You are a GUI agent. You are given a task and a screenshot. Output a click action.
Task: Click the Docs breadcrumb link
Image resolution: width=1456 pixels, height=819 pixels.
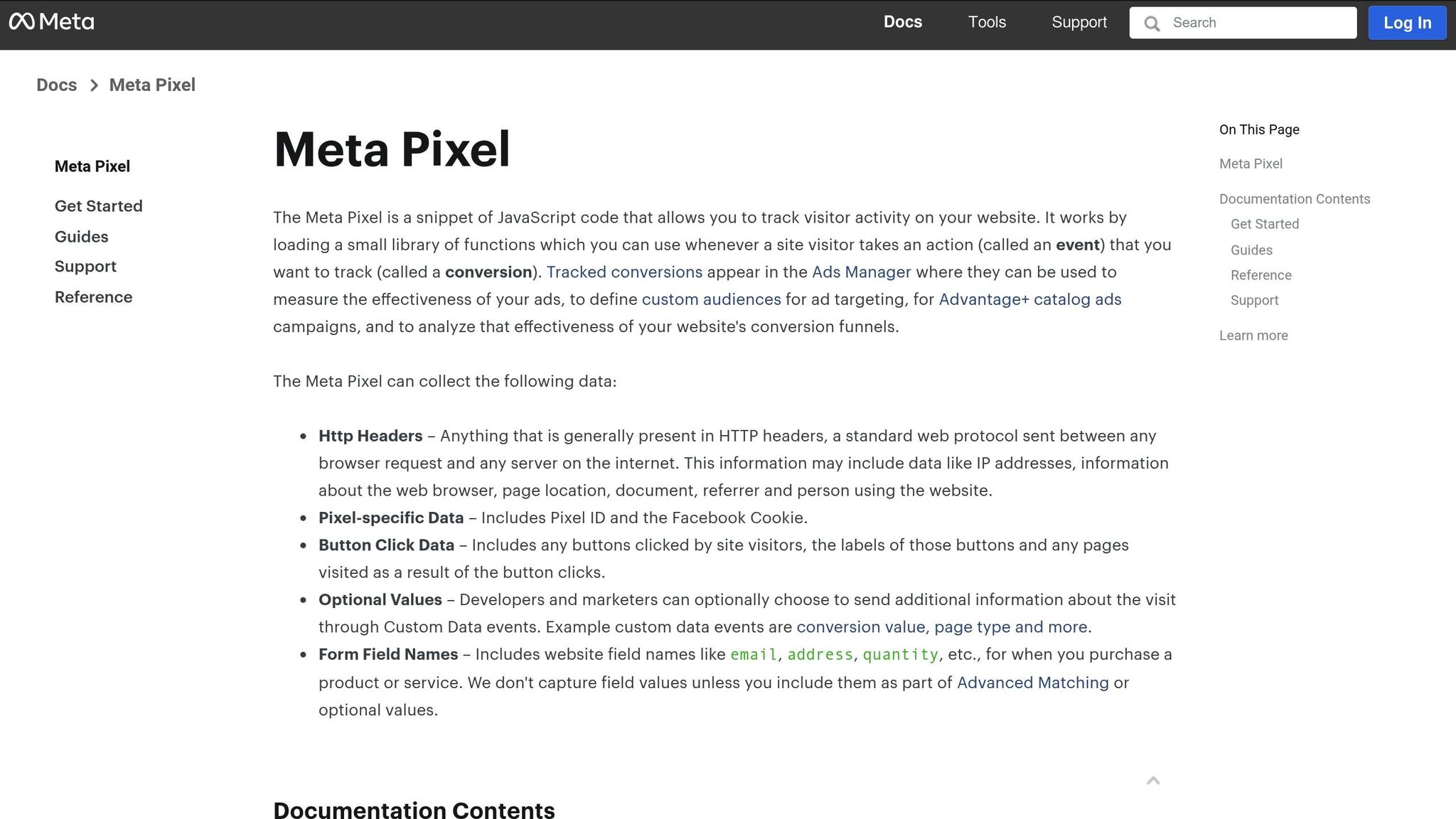pyautogui.click(x=56, y=85)
